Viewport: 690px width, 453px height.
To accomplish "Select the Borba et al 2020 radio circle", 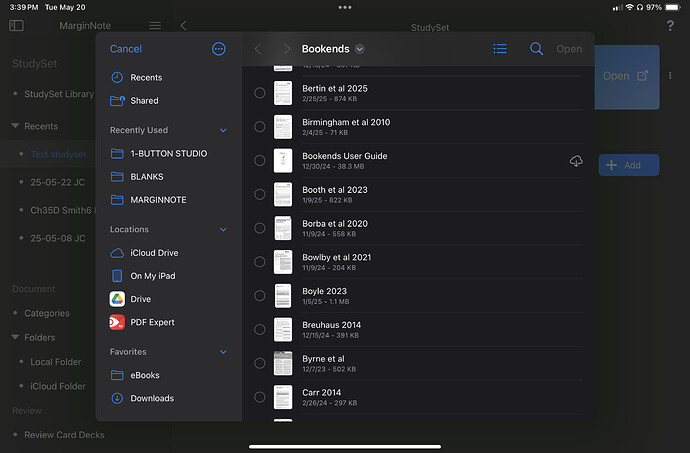I will [x=260, y=228].
